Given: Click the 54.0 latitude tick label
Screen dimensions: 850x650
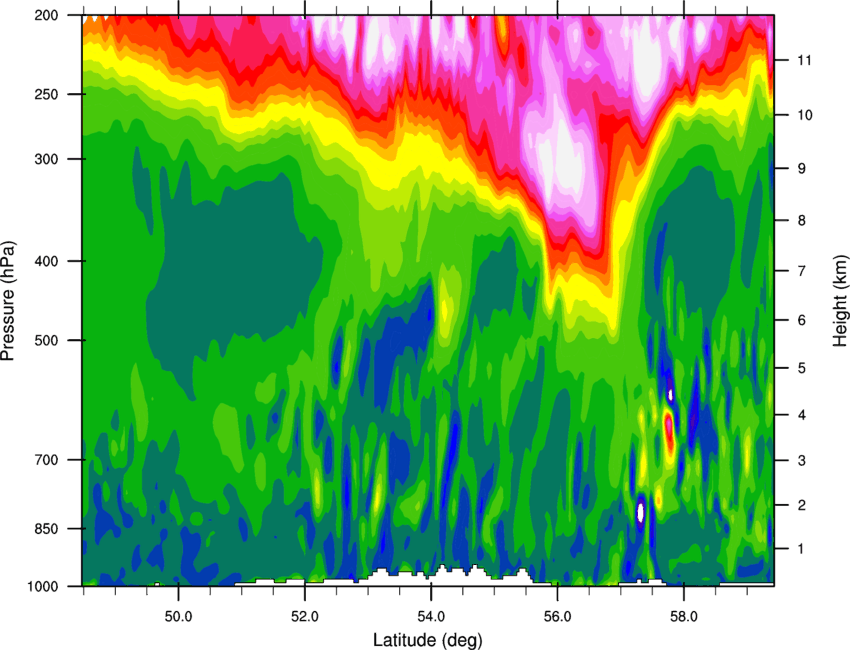Looking at the screenshot, I should [432, 616].
